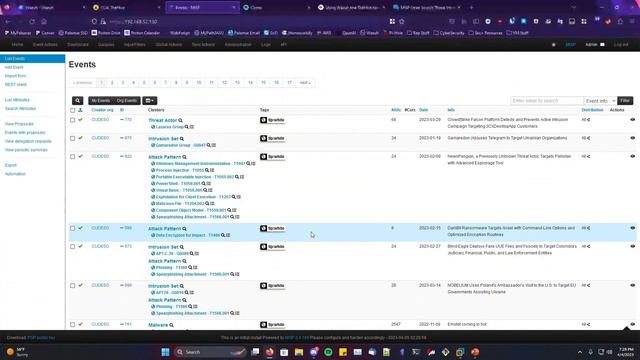The image size is (640, 360).
Task: Open the Input Filters navbar menu
Action: [135, 44]
